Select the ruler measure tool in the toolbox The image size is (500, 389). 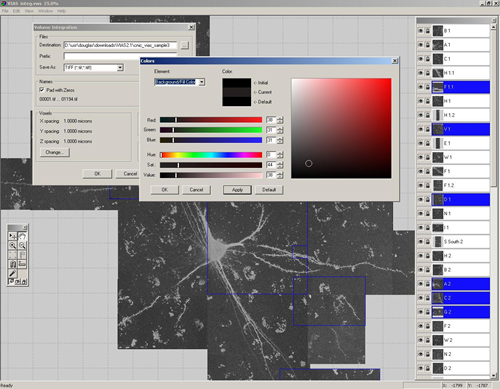pyautogui.click(x=22, y=264)
